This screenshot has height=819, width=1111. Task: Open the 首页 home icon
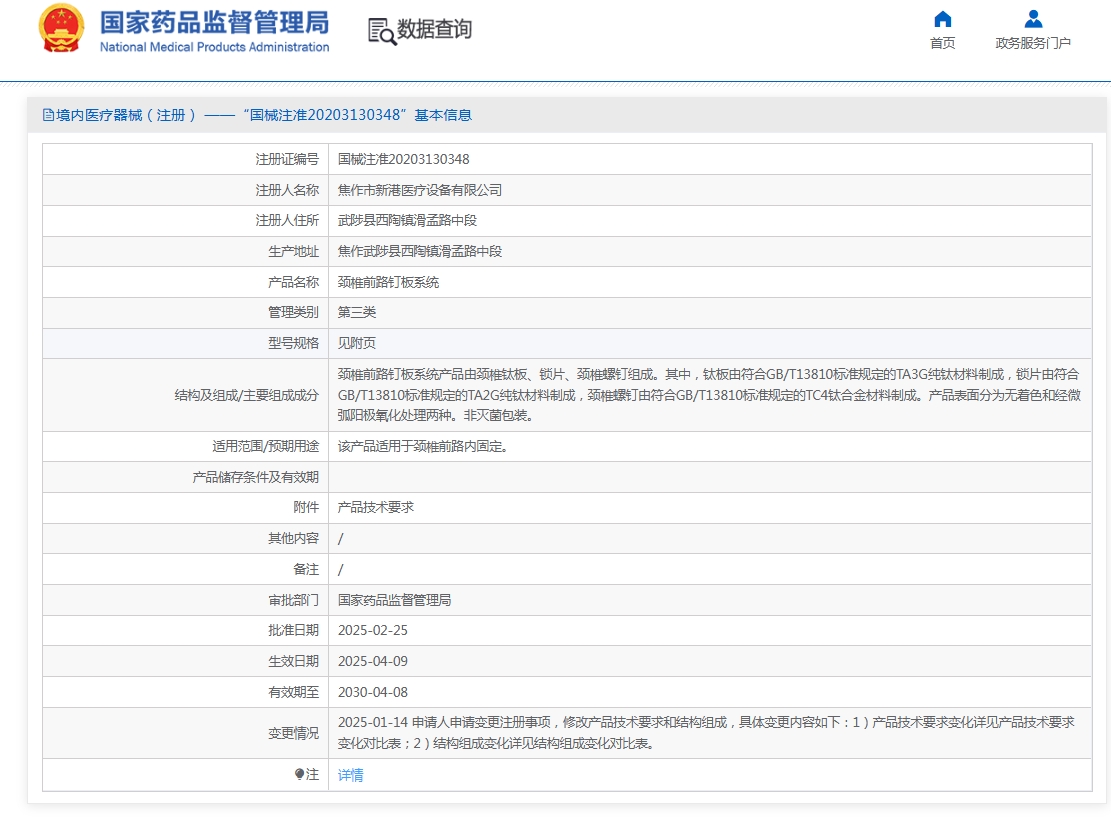pos(942,18)
